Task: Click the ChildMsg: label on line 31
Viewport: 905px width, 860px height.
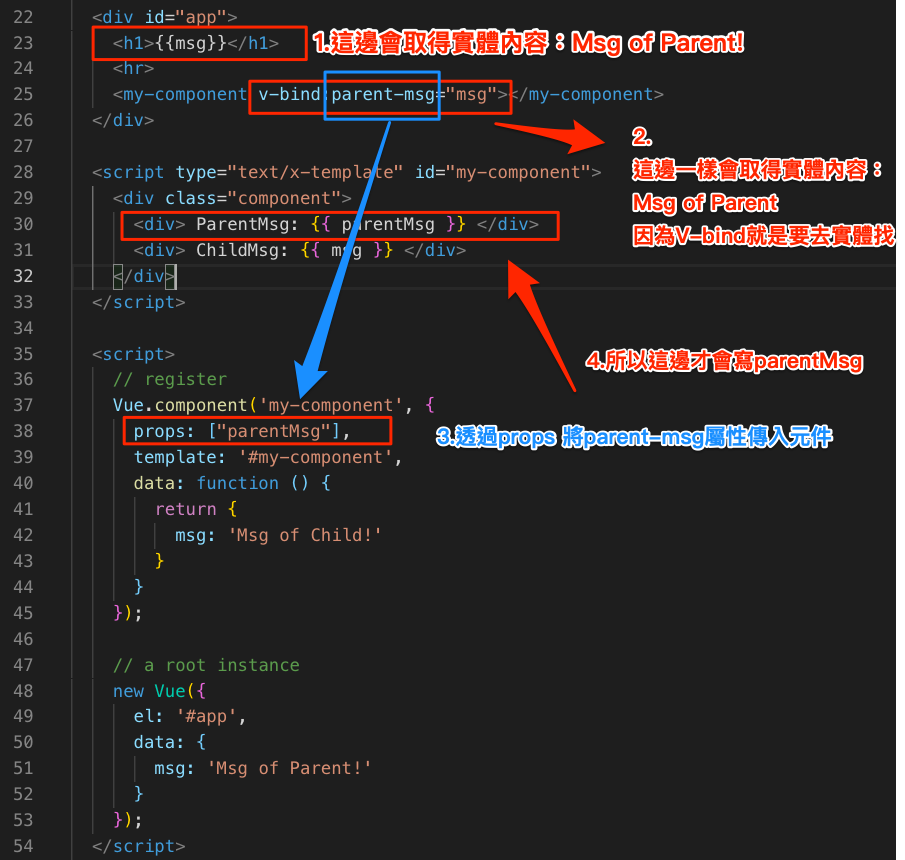Action: coord(242,250)
